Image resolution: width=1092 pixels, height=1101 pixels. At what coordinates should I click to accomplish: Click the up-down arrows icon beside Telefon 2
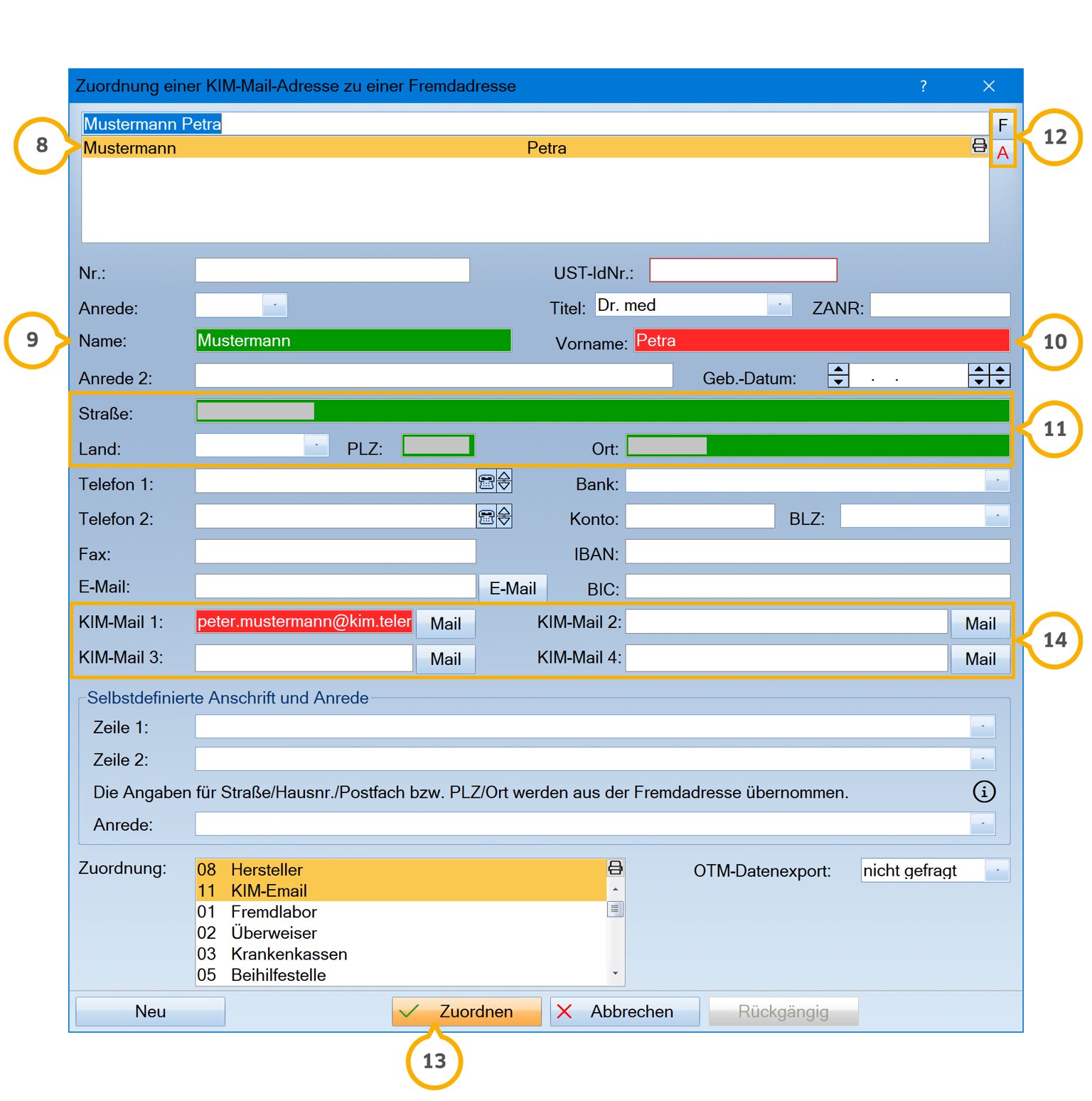tap(504, 516)
